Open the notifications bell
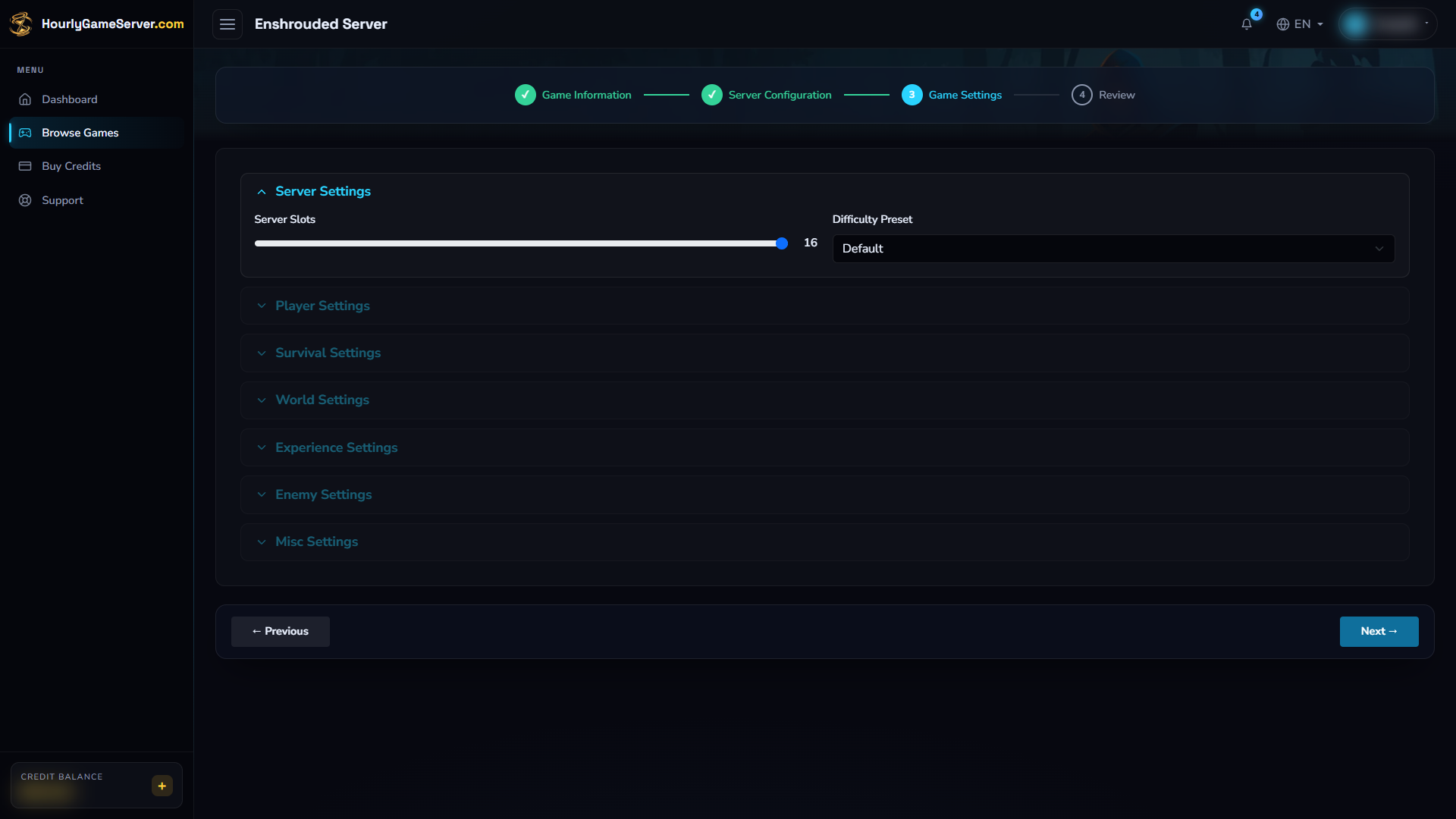The height and width of the screenshot is (819, 1456). click(x=1247, y=24)
